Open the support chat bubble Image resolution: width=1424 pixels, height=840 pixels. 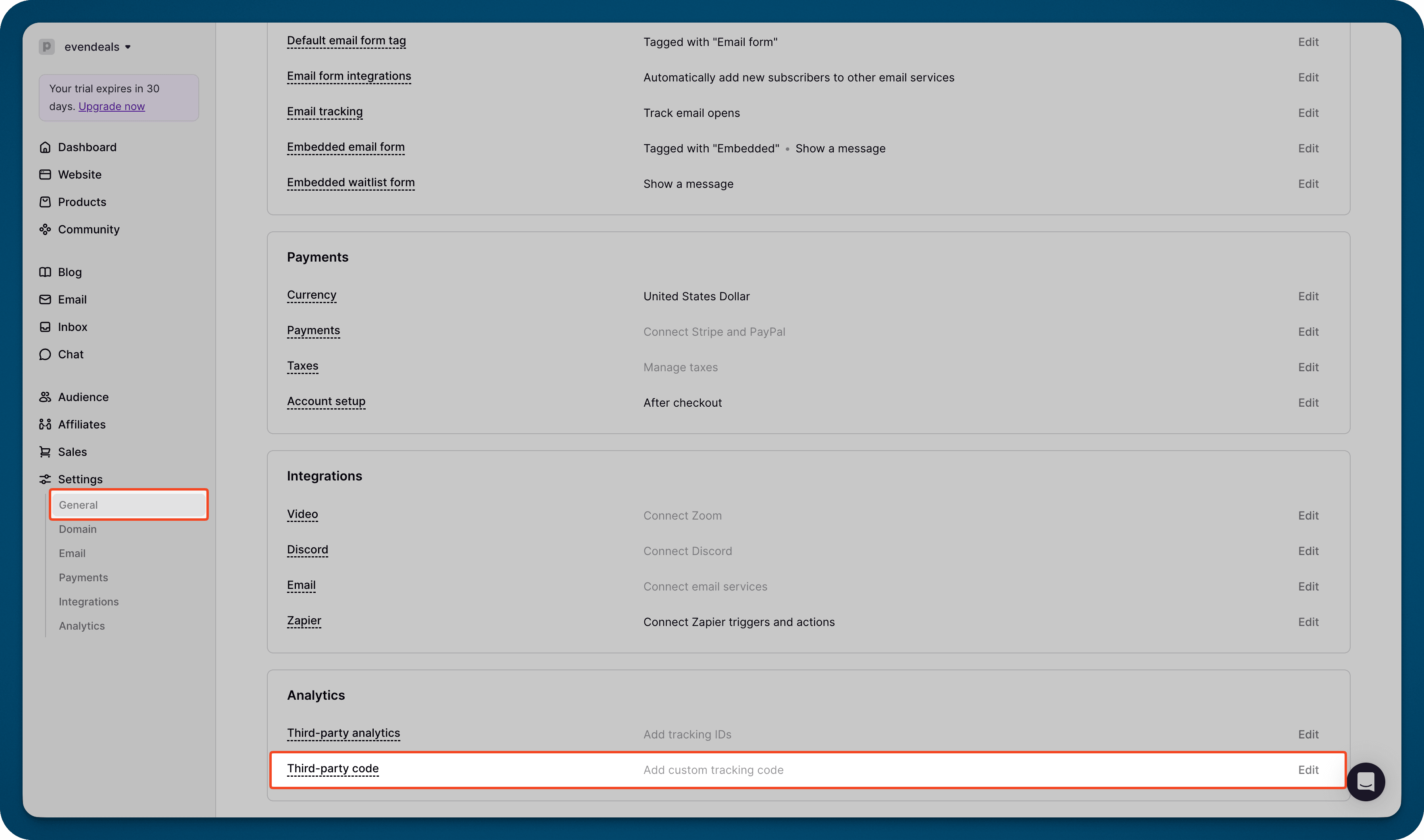click(x=1366, y=782)
